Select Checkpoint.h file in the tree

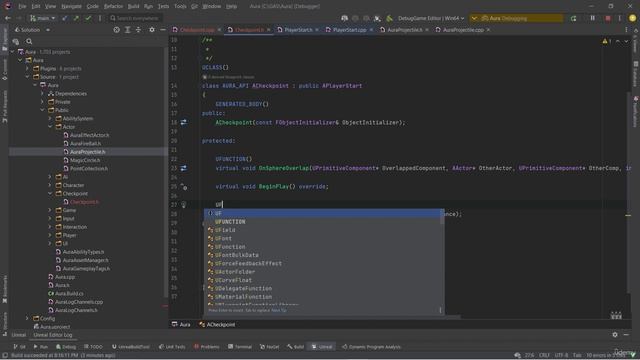point(84,202)
